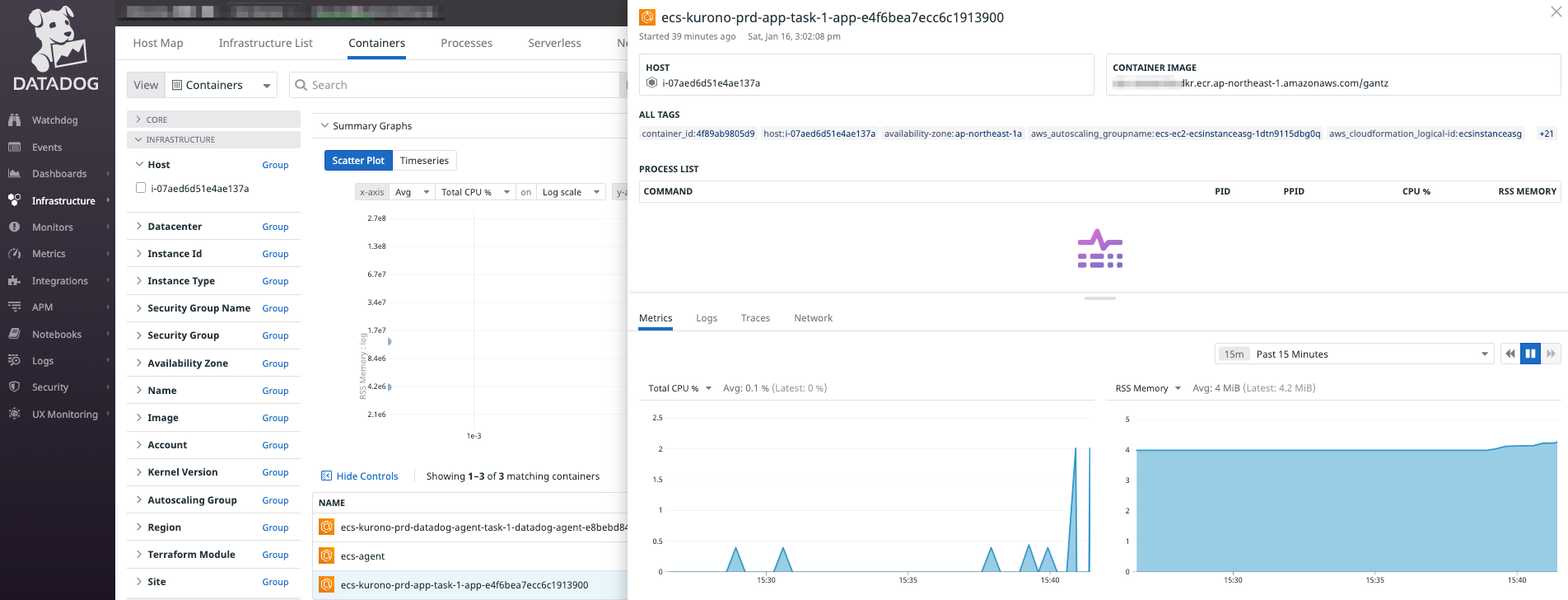Viewport: 1568px width, 600px height.
Task: Open the Log scale dropdown
Action: [x=571, y=192]
